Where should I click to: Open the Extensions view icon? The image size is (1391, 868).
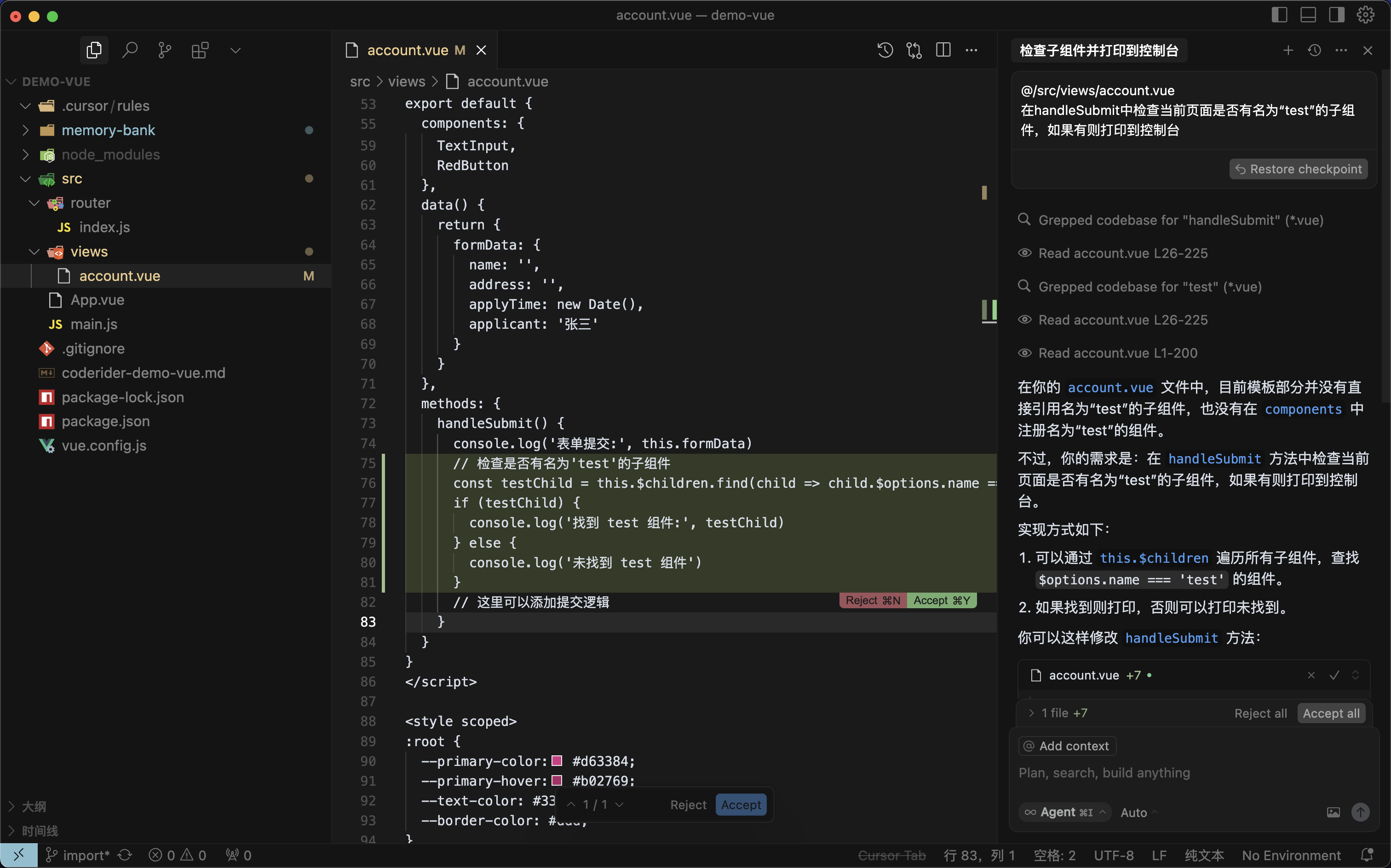coord(199,50)
